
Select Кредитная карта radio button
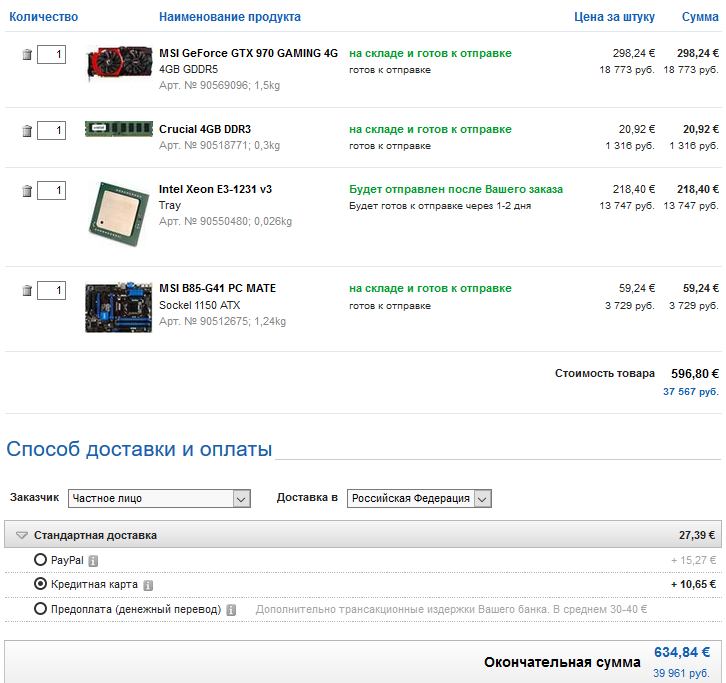click(40, 584)
